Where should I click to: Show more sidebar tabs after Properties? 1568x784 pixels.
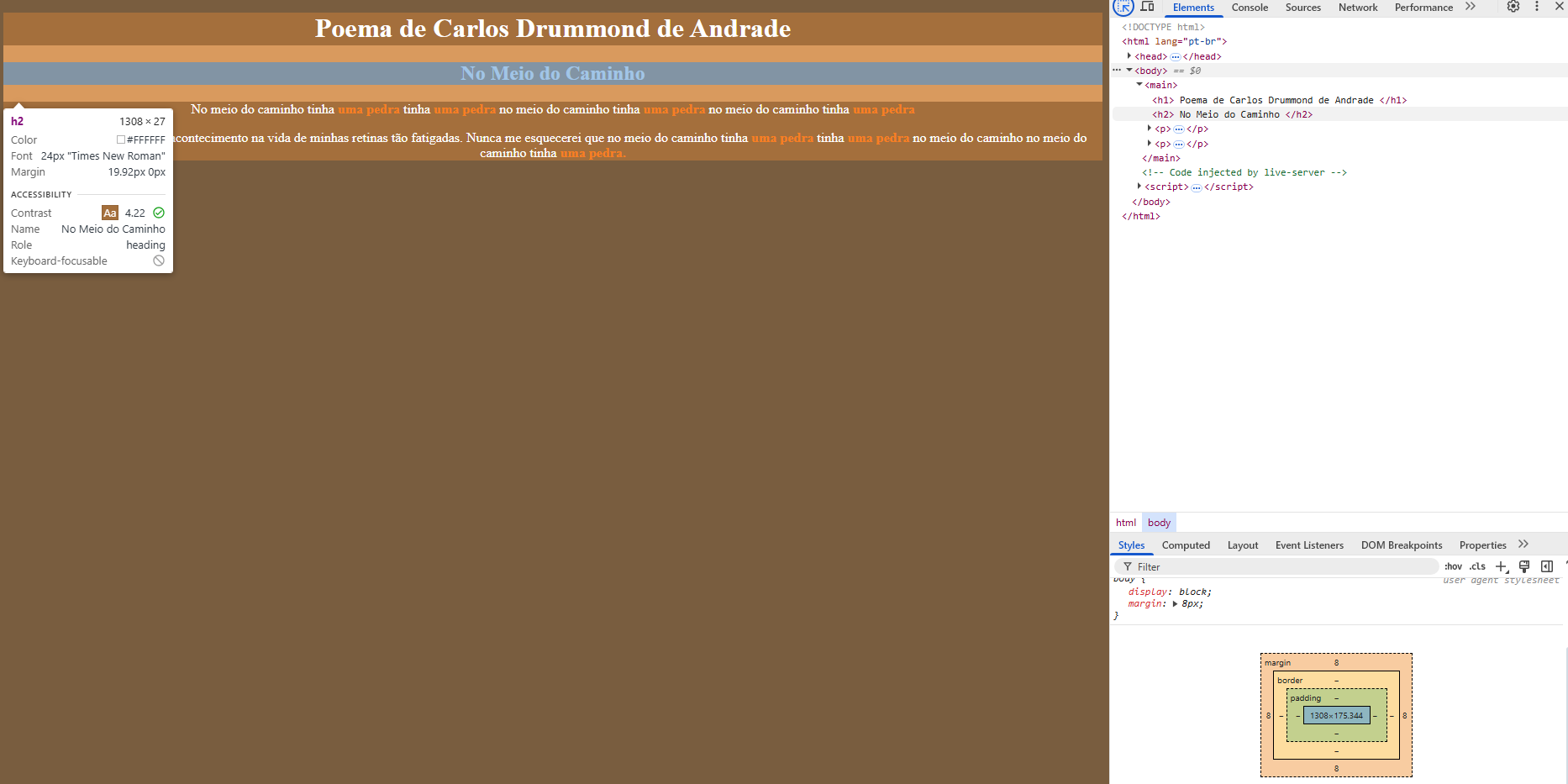click(x=1523, y=545)
